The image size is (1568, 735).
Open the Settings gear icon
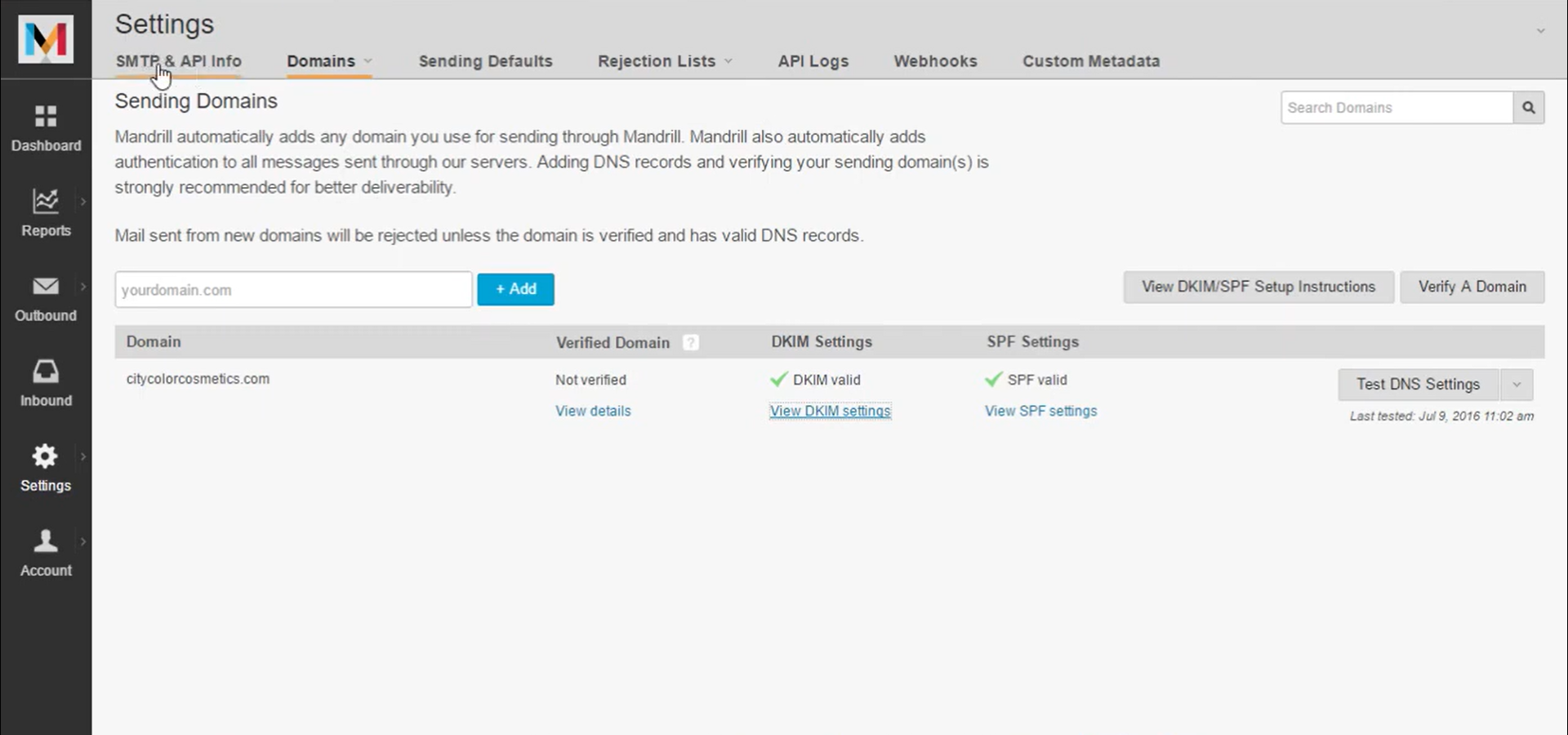coord(45,456)
